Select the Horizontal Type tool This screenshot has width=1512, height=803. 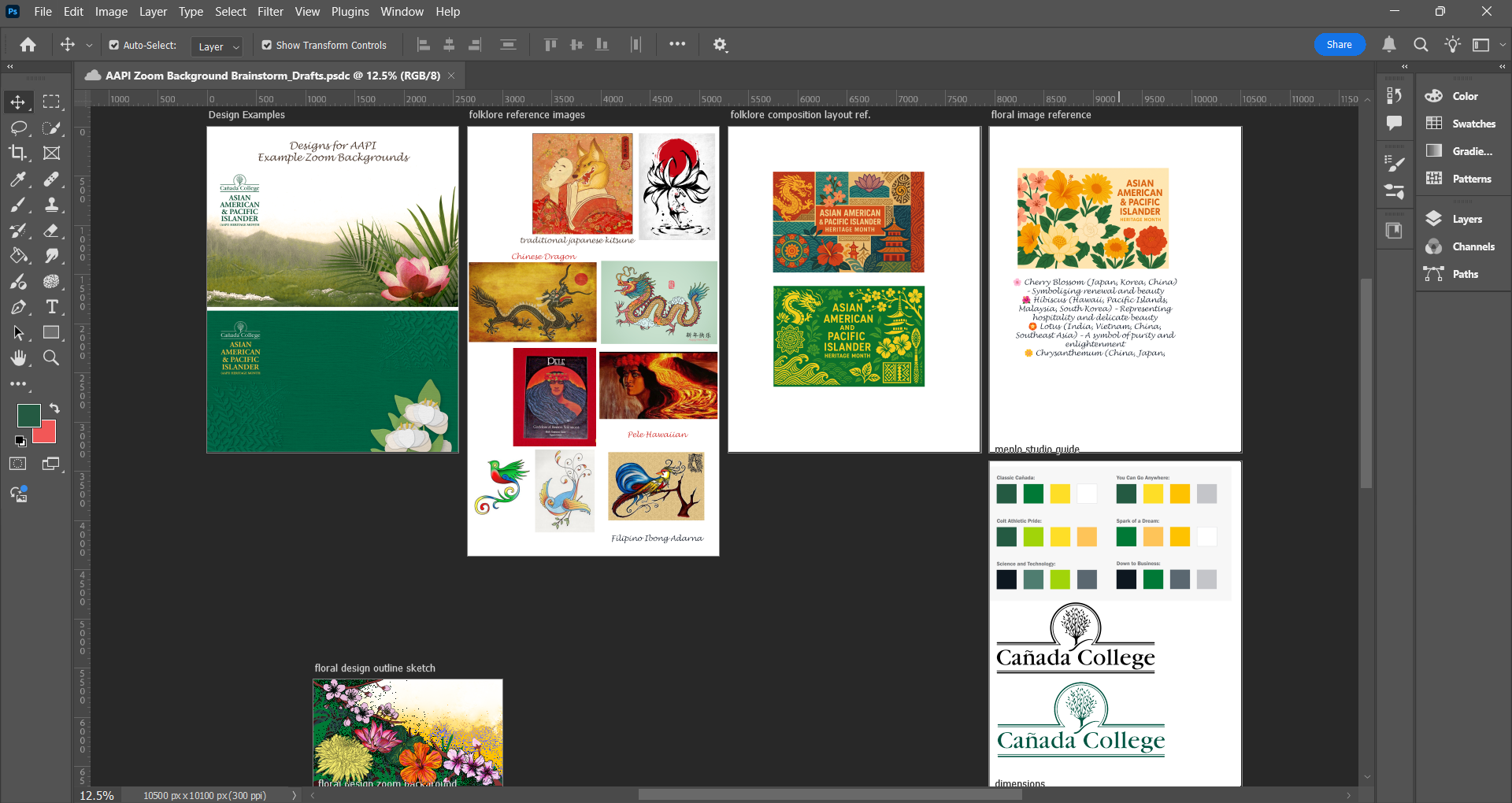(x=51, y=307)
